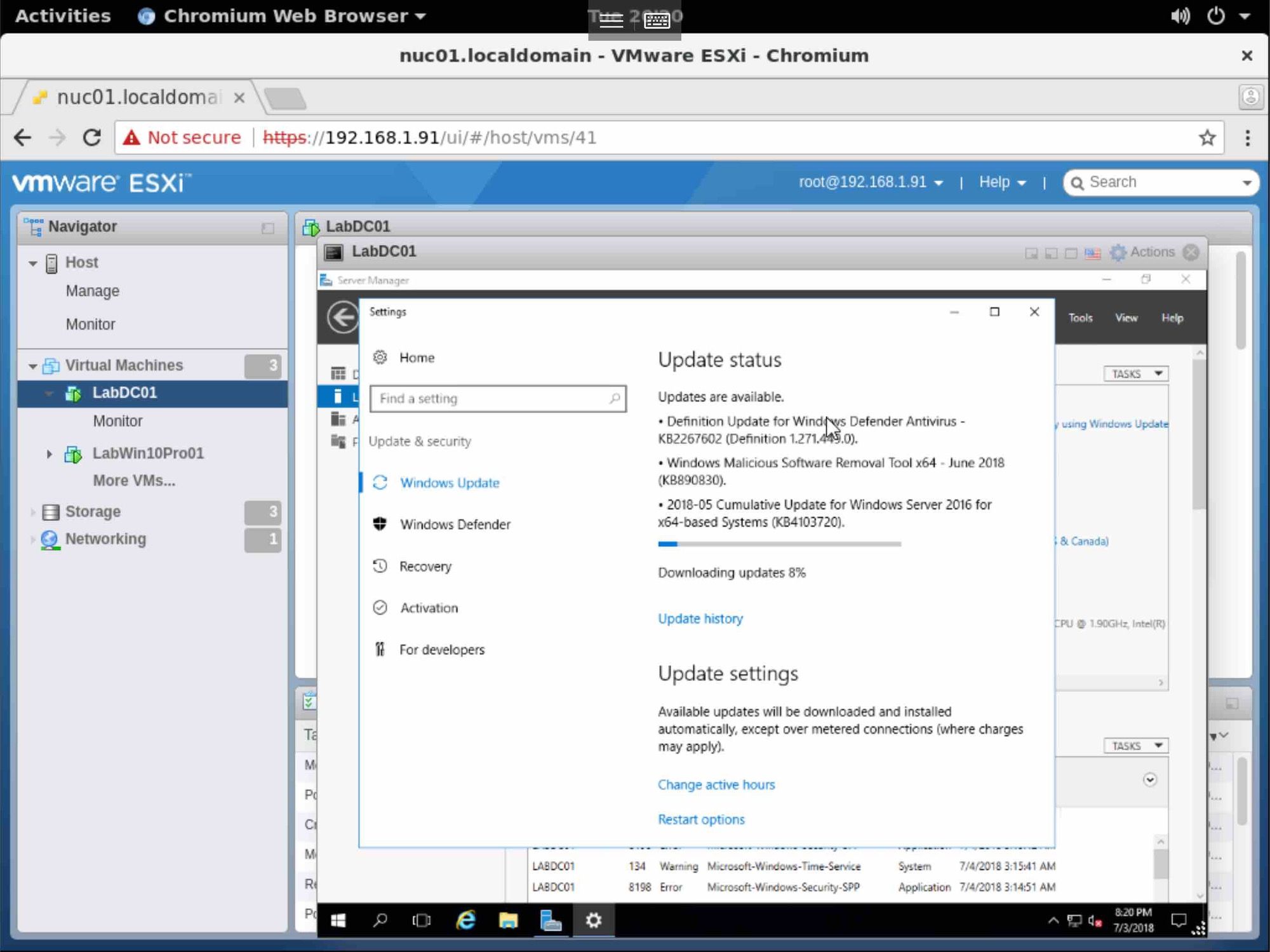Click the Chromium profile avatar icon
Image resolution: width=1270 pixels, height=952 pixels.
(x=1250, y=97)
